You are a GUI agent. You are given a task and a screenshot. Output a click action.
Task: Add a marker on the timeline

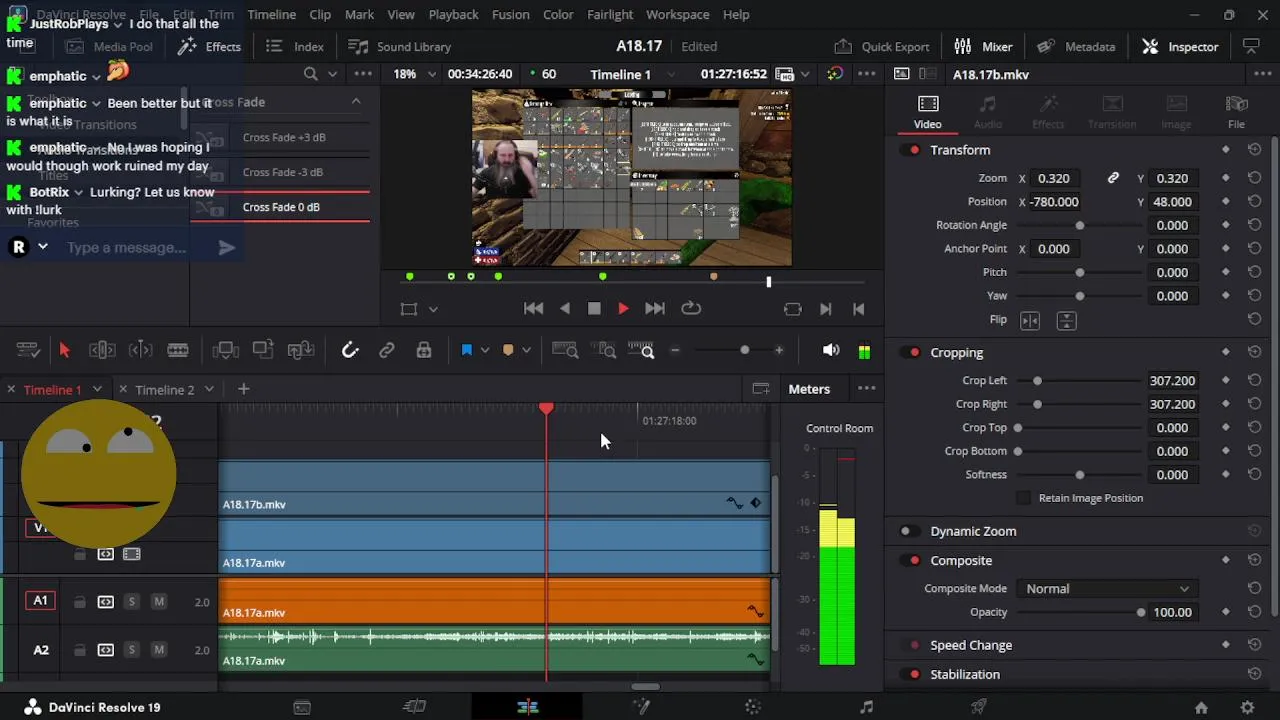[x=508, y=350]
